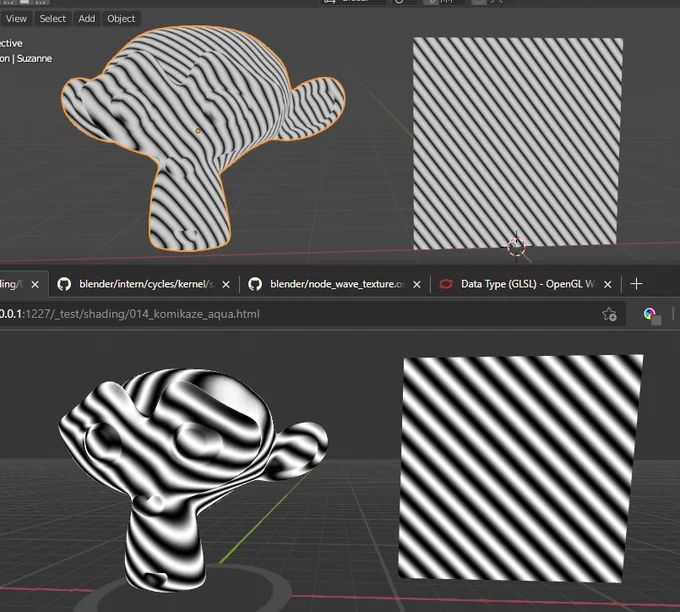Open a new browser tab
This screenshot has height=612, width=680.
(x=636, y=284)
